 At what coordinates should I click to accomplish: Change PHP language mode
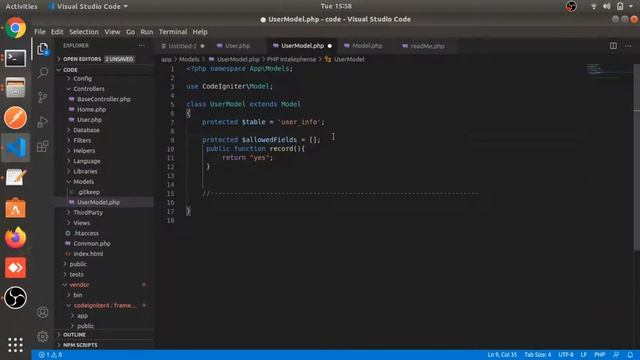pos(600,355)
